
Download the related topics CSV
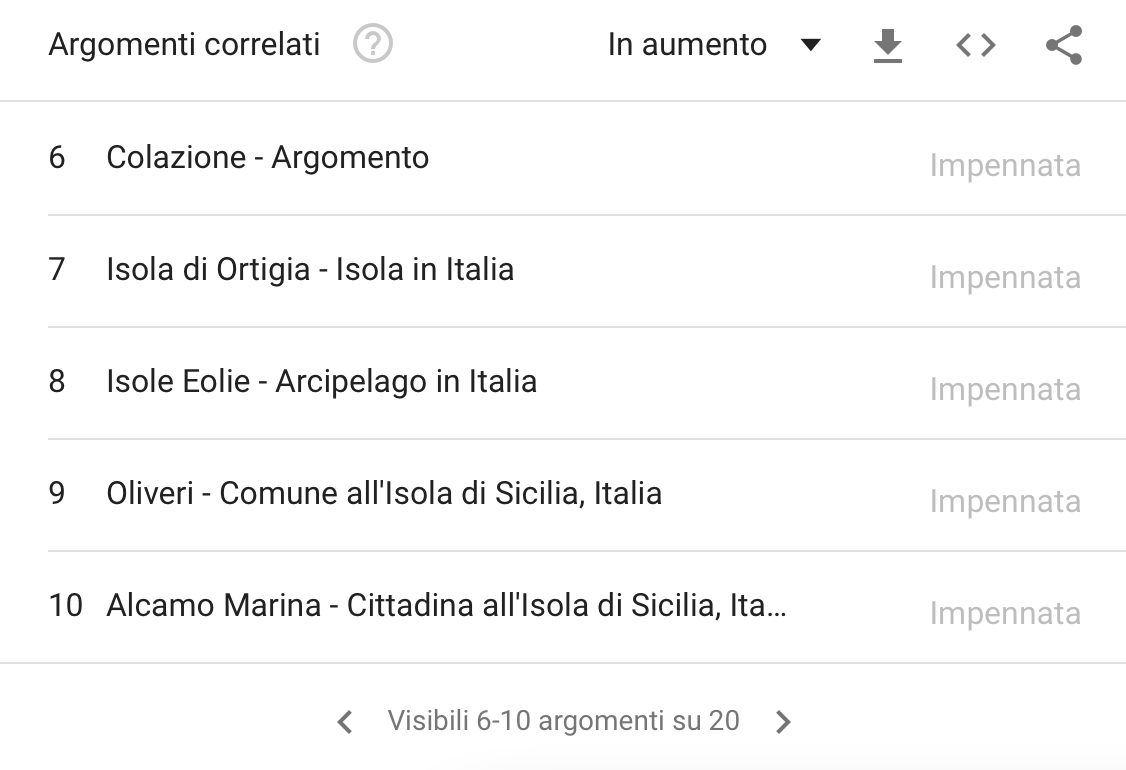[887, 45]
